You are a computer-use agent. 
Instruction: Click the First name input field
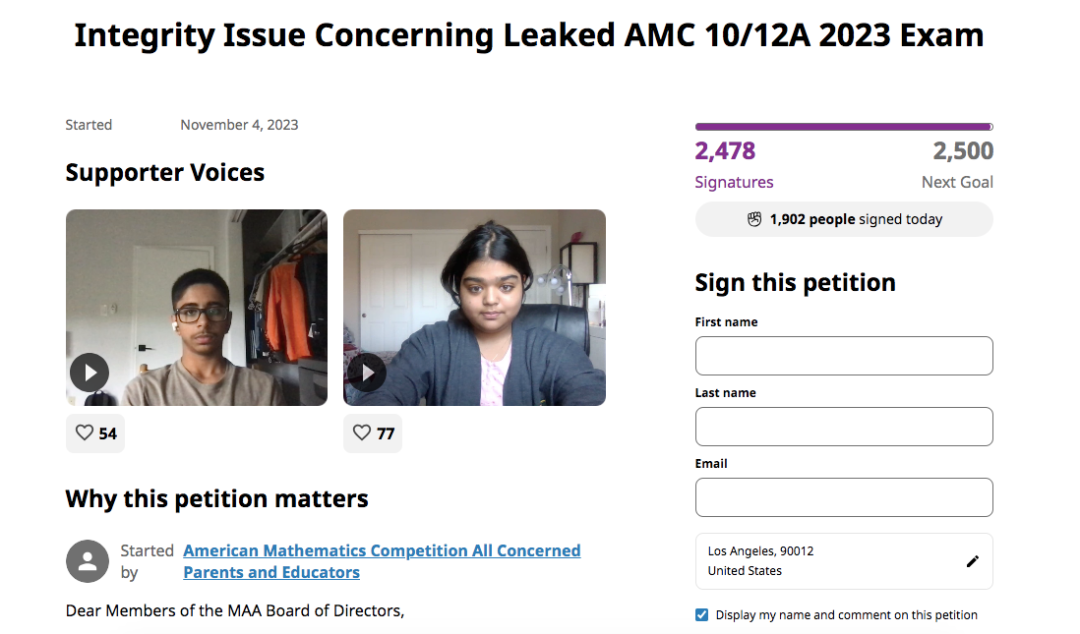tap(844, 356)
